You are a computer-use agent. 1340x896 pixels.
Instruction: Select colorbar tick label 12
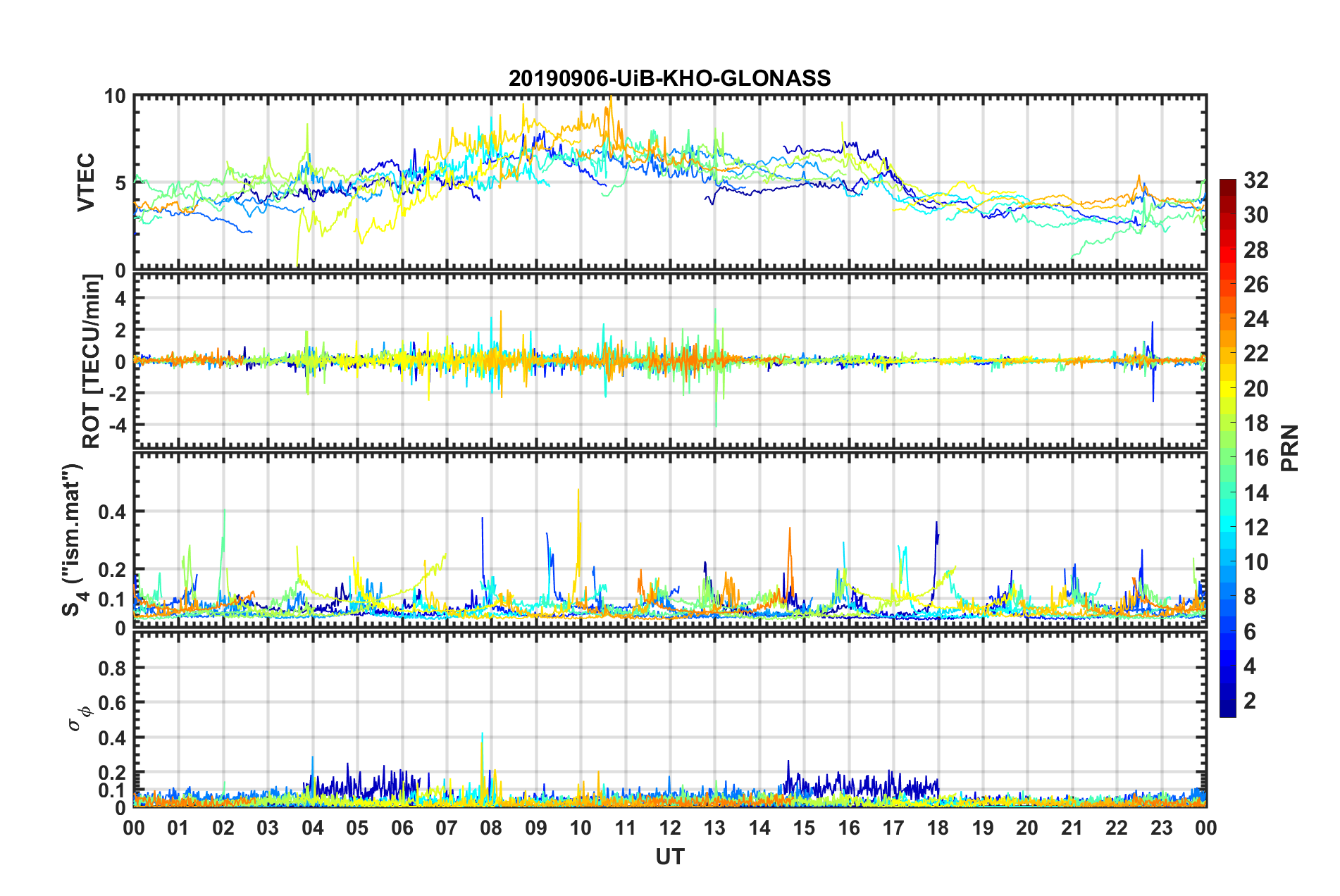pos(1255,527)
